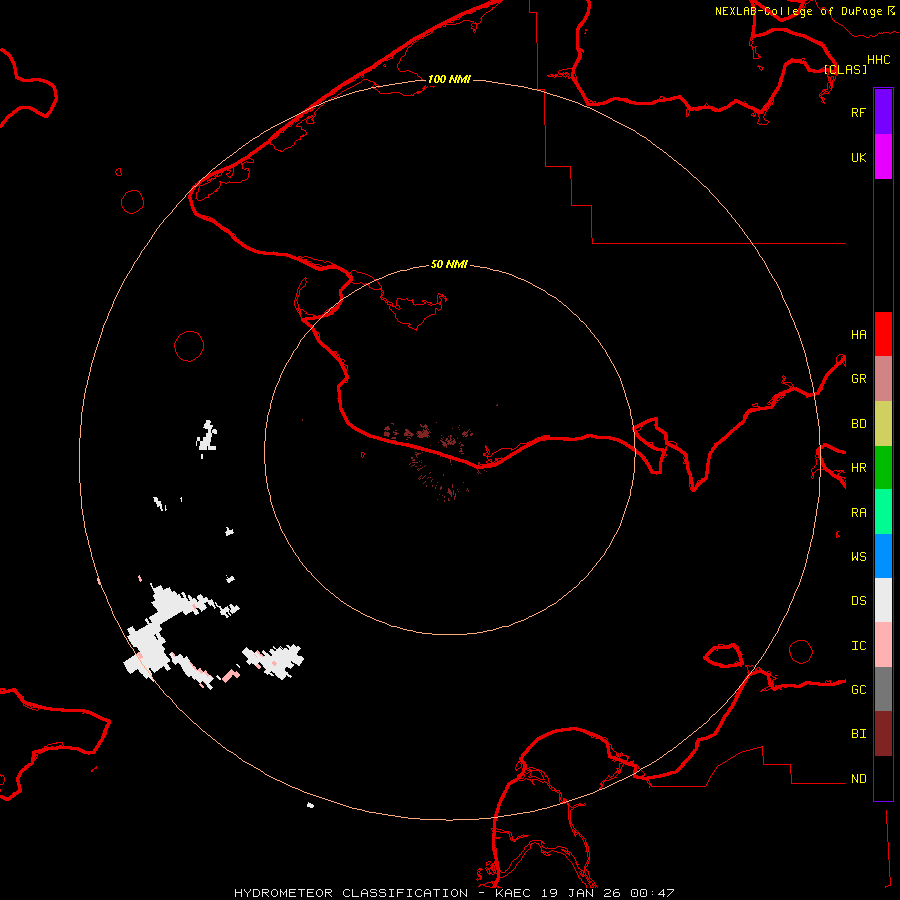Click the brown BI legend swatch

[883, 733]
